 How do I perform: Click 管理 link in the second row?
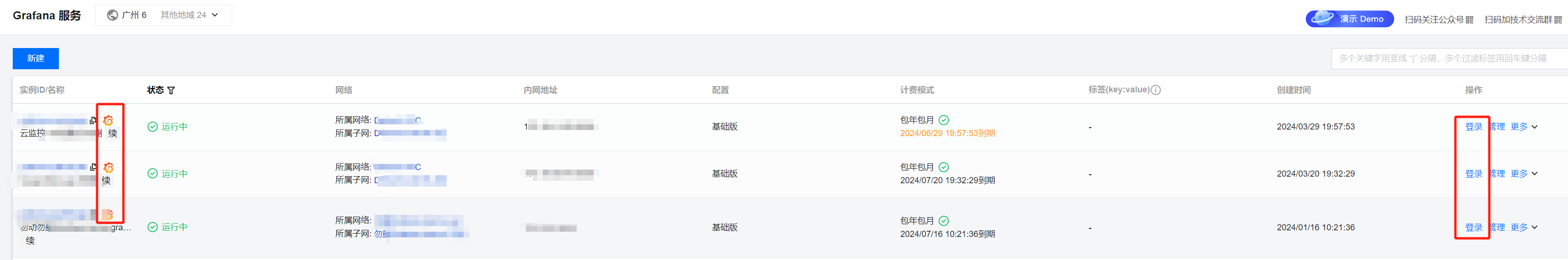(x=1497, y=173)
